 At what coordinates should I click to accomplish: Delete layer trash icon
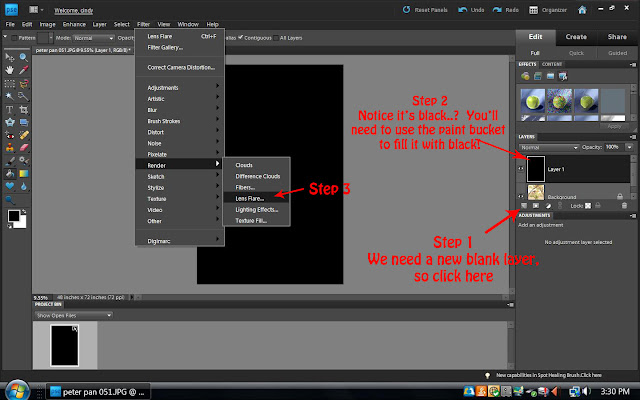click(x=624, y=206)
